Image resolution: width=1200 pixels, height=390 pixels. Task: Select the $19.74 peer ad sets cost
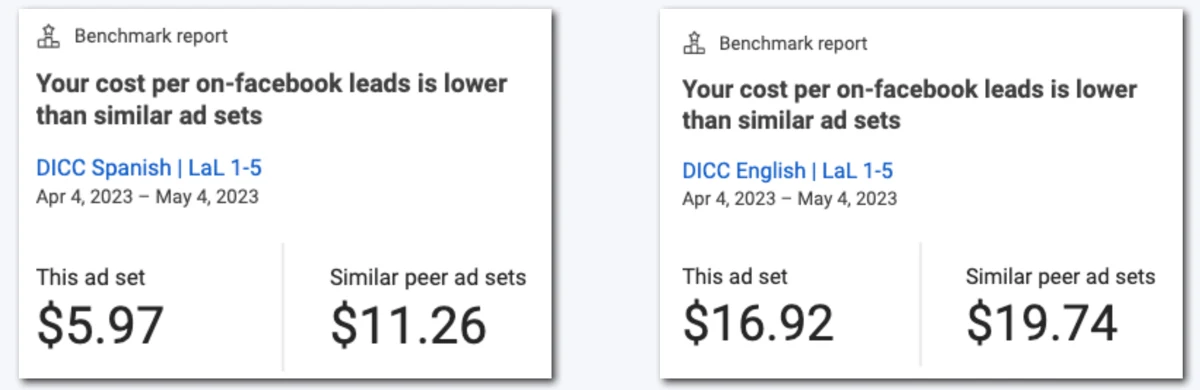1042,323
